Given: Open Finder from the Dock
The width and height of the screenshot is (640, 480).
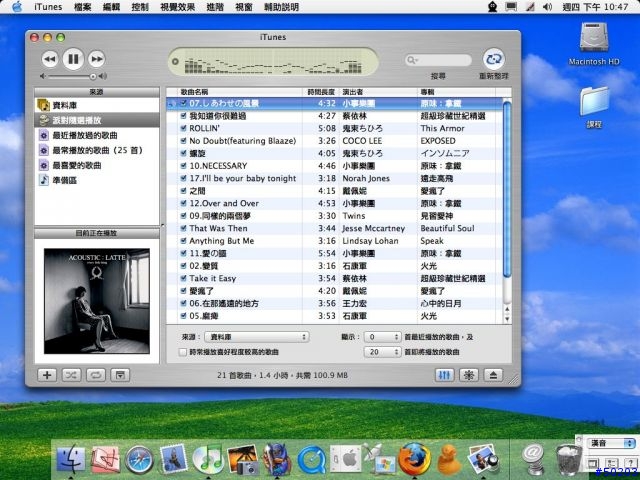Looking at the screenshot, I should [71, 459].
